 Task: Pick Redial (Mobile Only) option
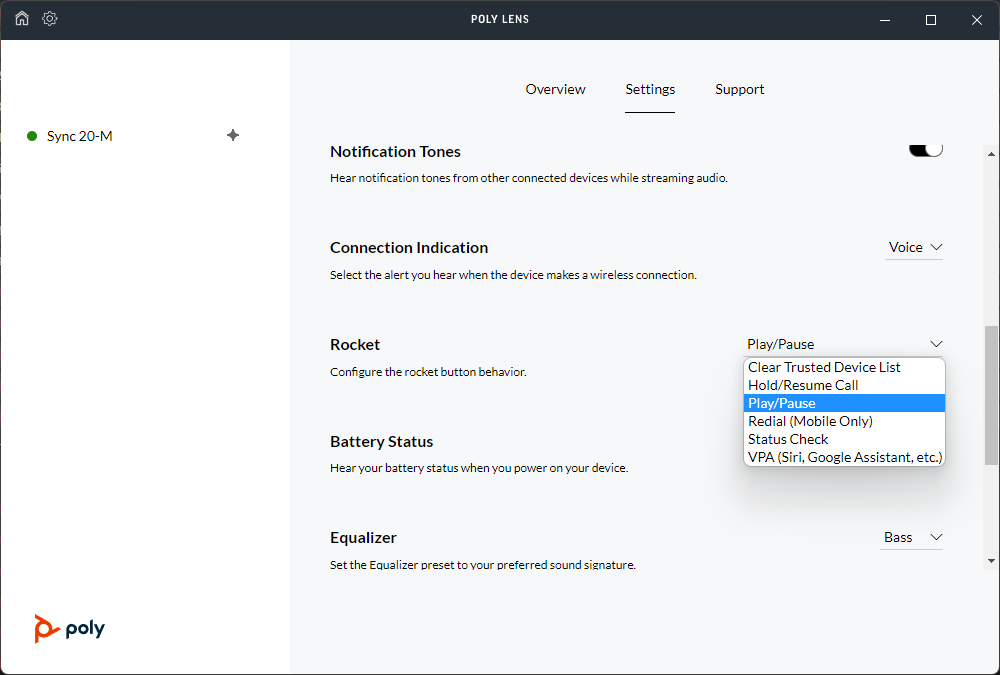(810, 421)
